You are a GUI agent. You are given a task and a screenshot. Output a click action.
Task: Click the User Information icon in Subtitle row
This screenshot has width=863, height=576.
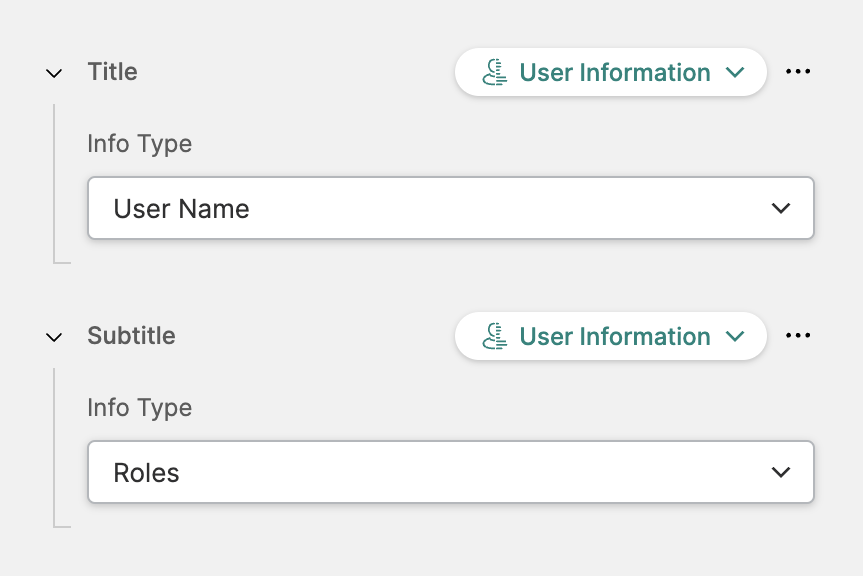click(x=494, y=337)
